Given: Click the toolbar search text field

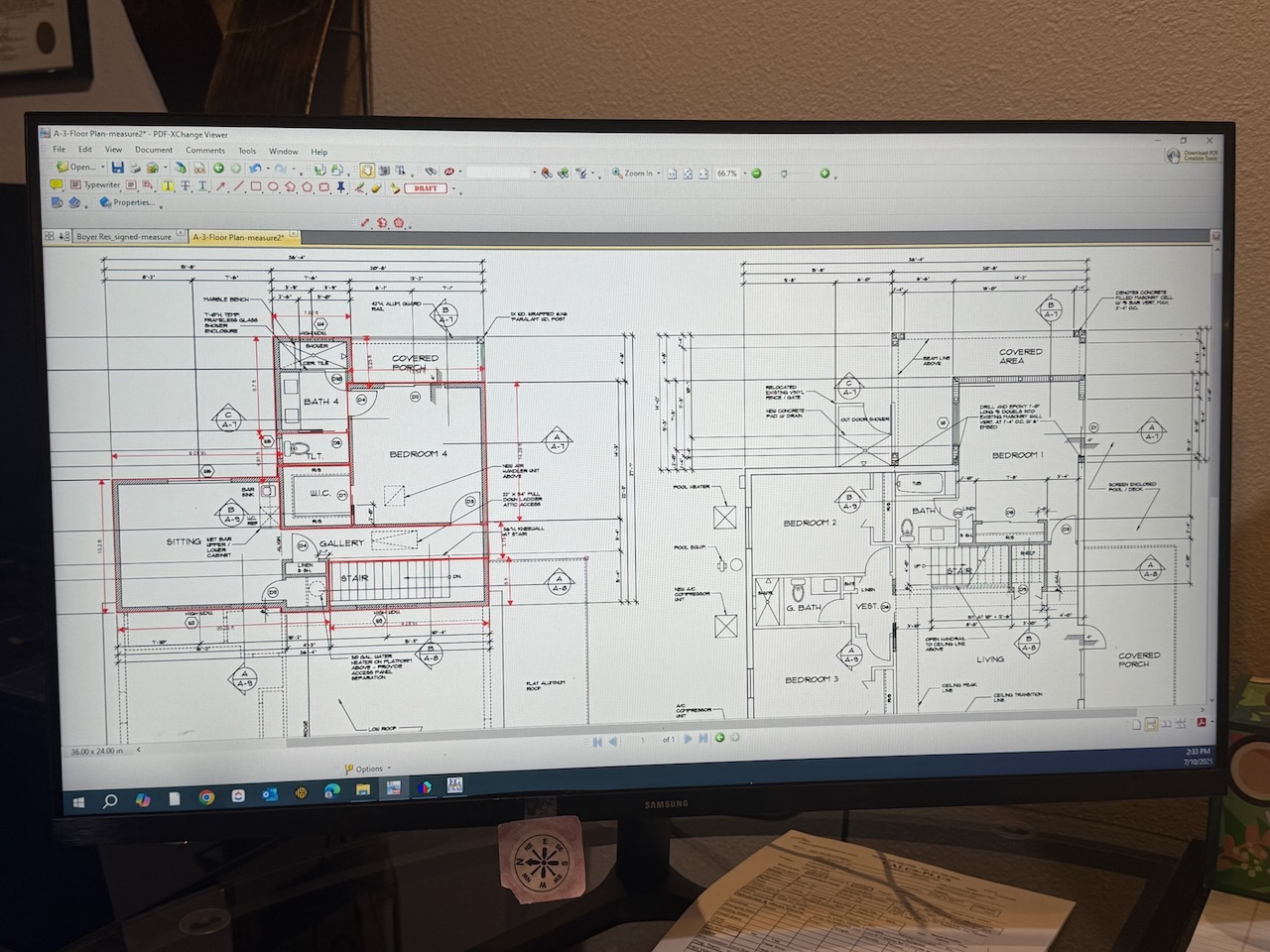Looking at the screenshot, I should [498, 173].
